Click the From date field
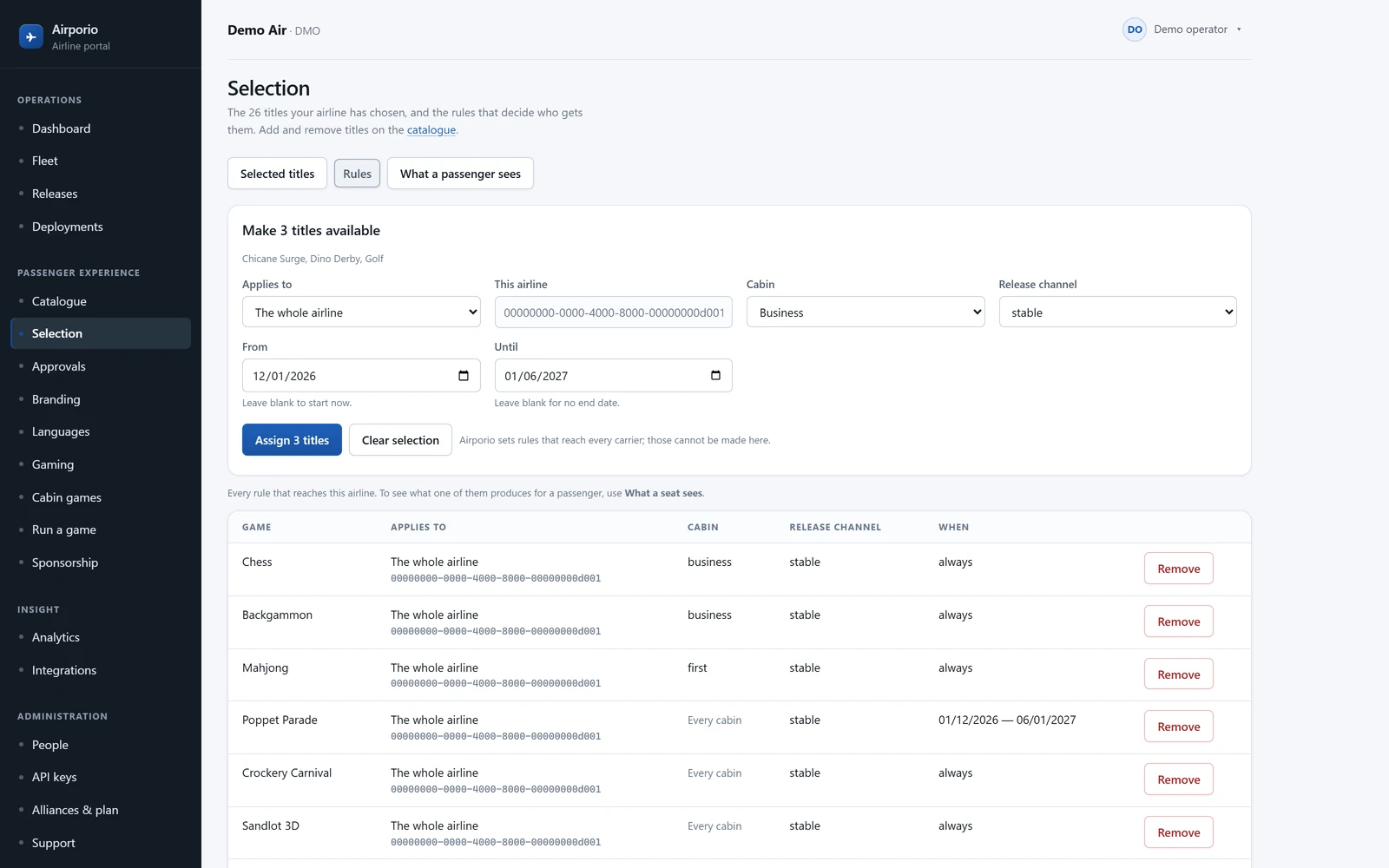Screen dimensions: 1389x868 pyautogui.click(x=361, y=376)
